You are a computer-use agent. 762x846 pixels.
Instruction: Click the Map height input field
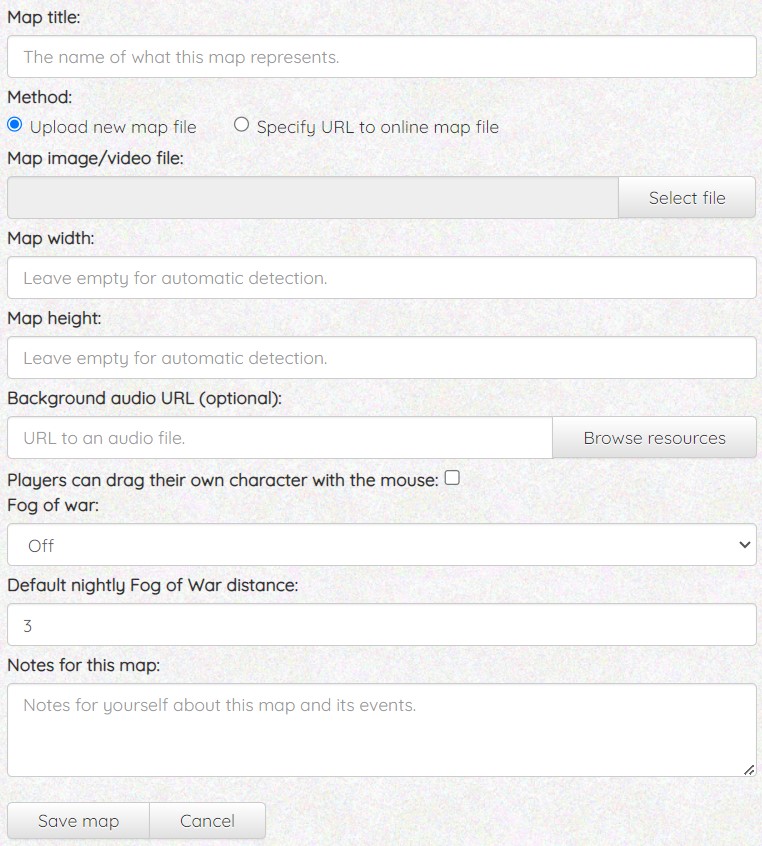click(381, 358)
